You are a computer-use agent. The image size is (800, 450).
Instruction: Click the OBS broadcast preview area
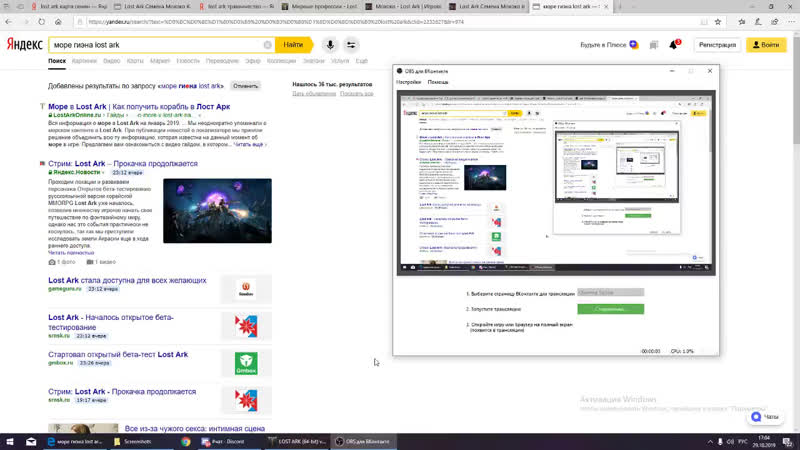point(556,183)
